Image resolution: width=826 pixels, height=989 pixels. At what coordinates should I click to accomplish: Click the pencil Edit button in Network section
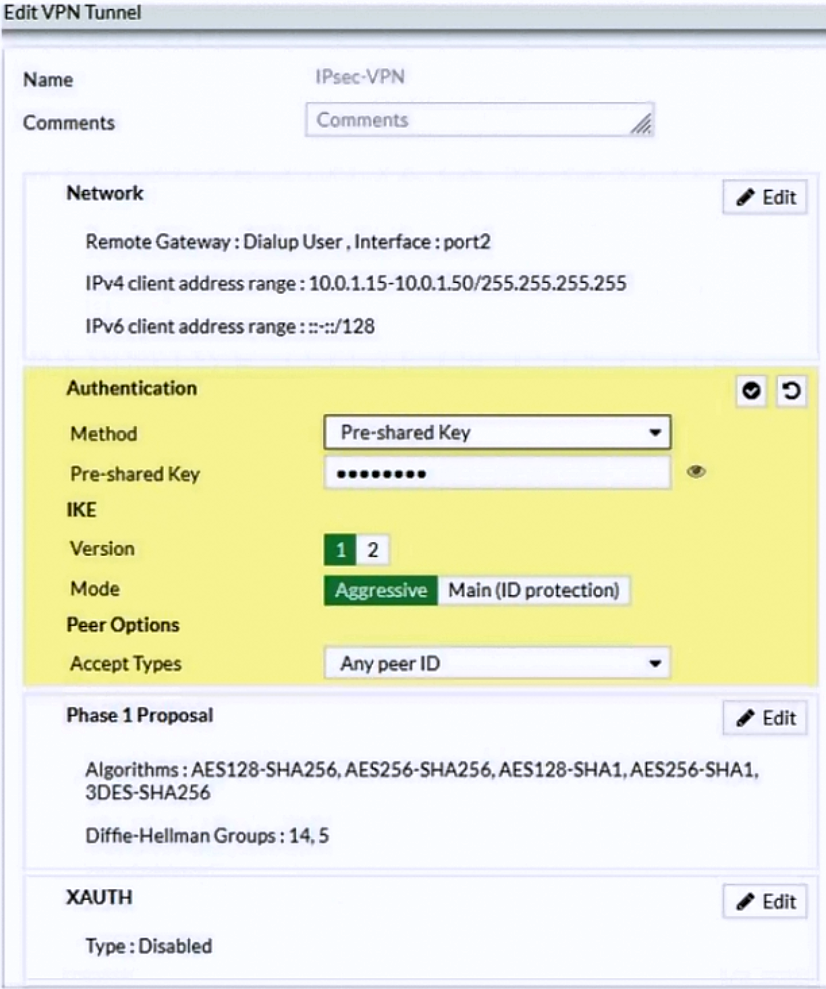click(x=765, y=197)
